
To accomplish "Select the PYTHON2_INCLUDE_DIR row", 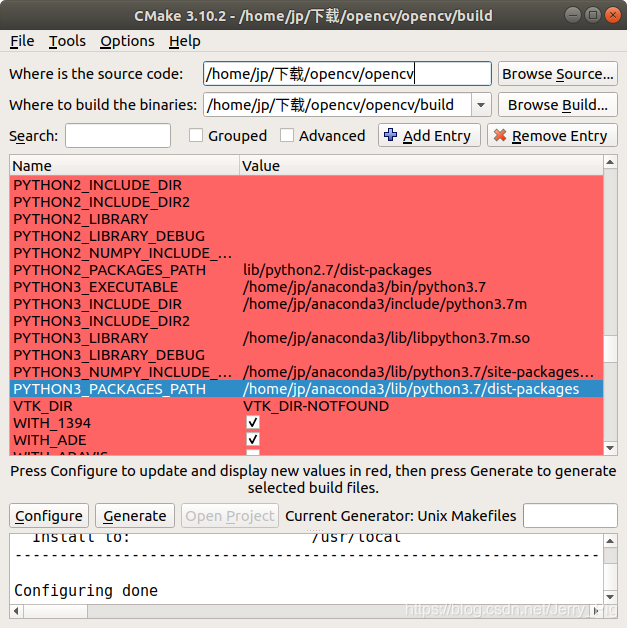I will pos(306,185).
